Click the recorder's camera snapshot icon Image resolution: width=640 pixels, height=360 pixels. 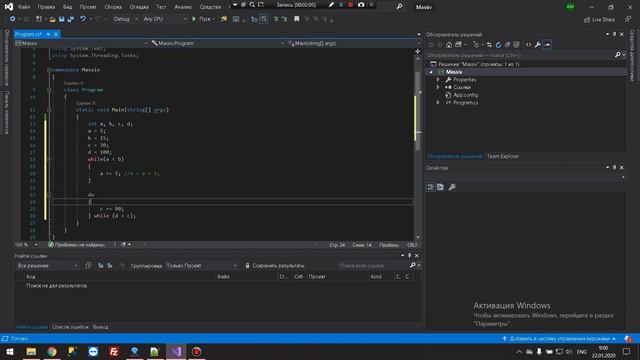pos(361,5)
